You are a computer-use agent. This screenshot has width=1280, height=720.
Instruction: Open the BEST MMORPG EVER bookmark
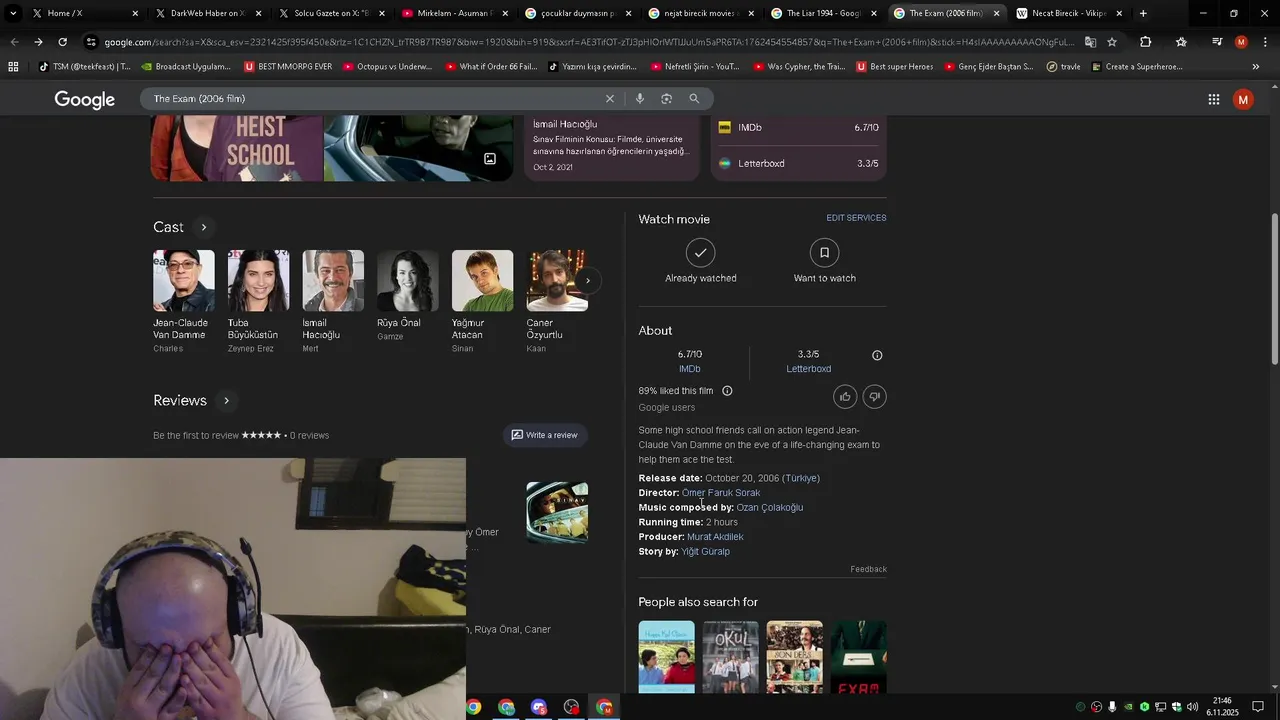(288, 67)
